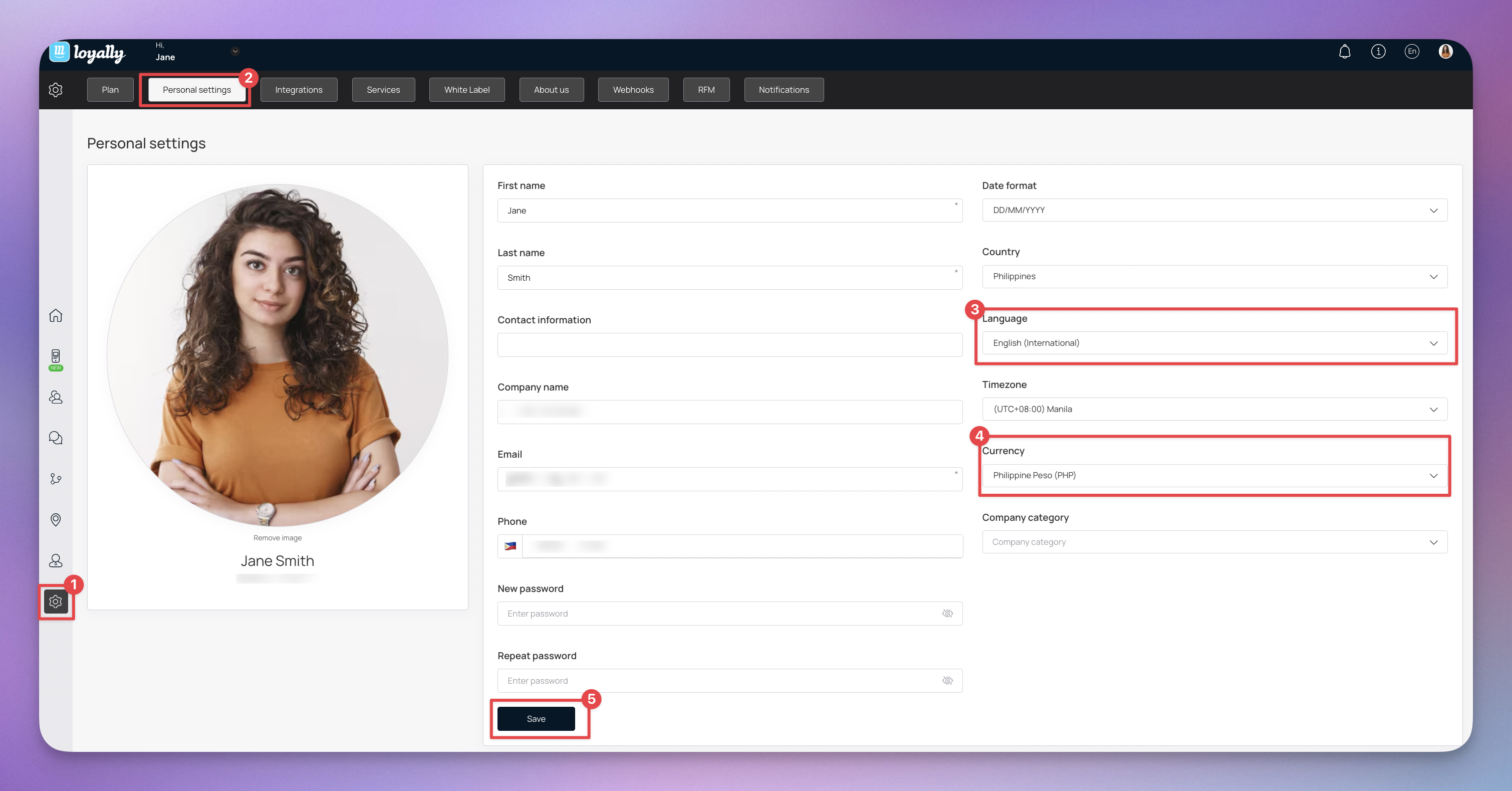The image size is (1512, 791).
Task: Show the New password text
Action: point(947,613)
